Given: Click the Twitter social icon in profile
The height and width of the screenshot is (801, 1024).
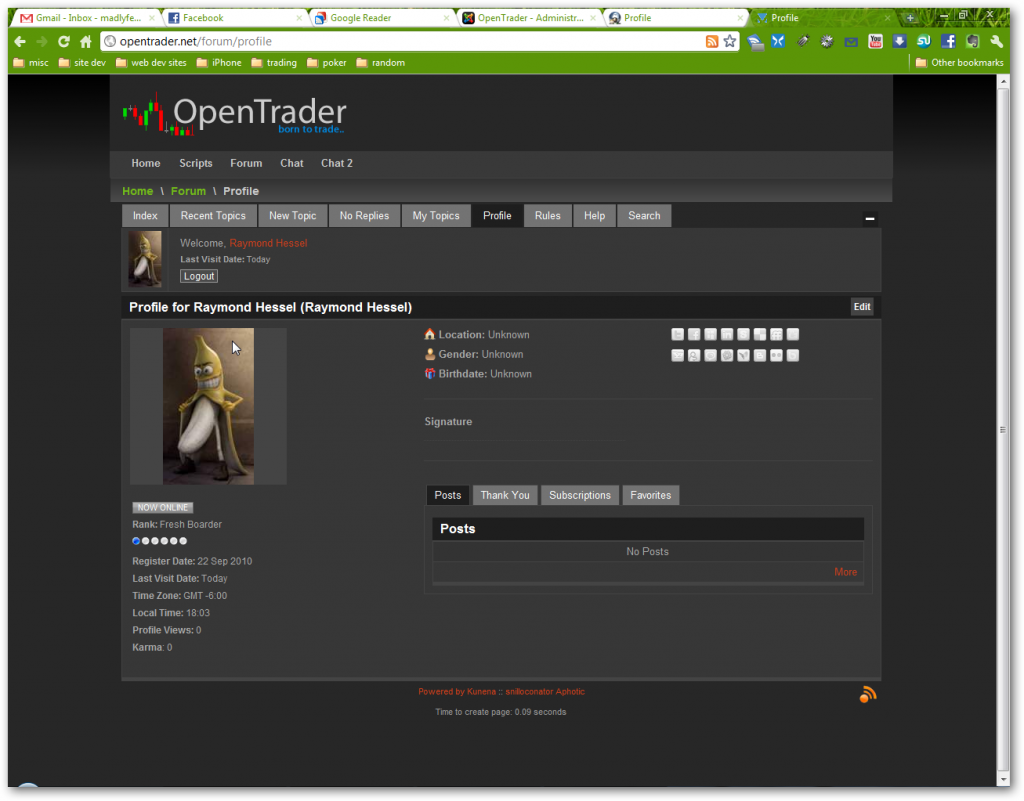Looking at the screenshot, I should (x=677, y=335).
